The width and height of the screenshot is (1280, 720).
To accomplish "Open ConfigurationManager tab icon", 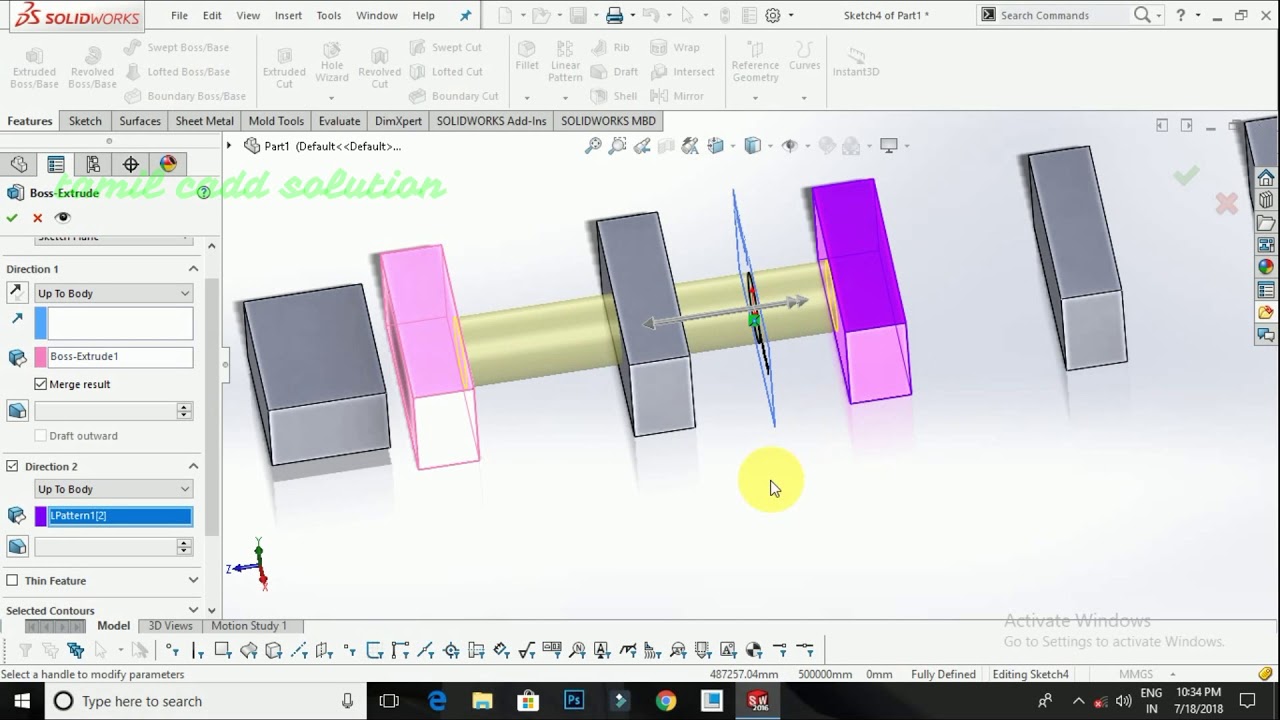I will coord(93,164).
